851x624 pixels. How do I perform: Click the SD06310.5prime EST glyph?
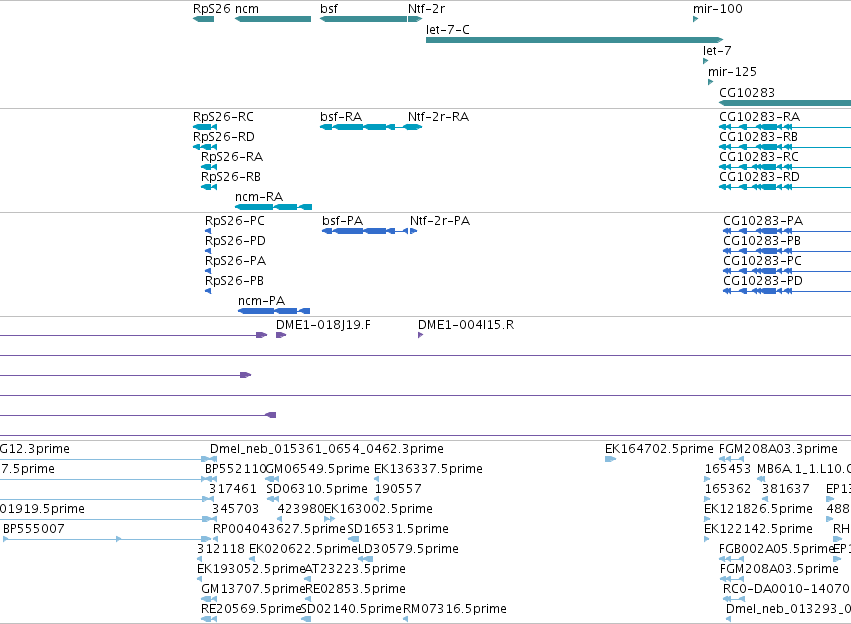273,499
